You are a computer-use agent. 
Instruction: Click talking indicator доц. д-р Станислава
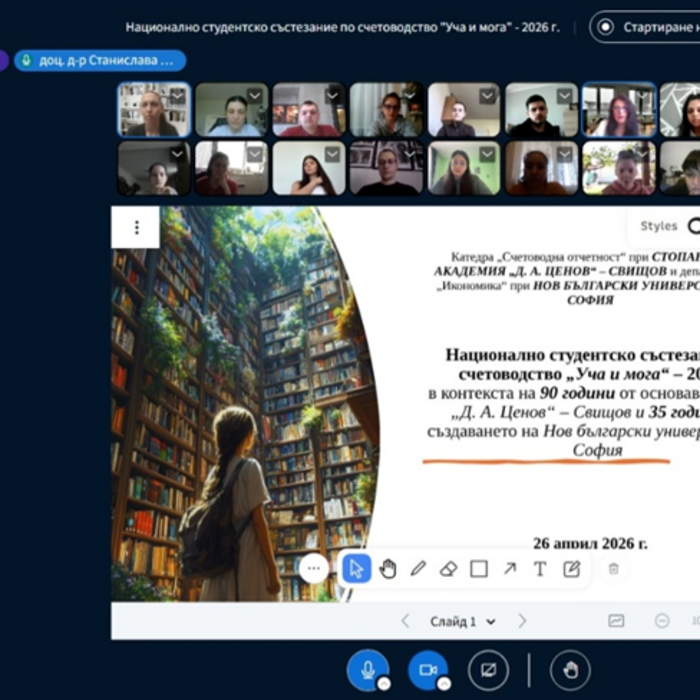tap(100, 61)
